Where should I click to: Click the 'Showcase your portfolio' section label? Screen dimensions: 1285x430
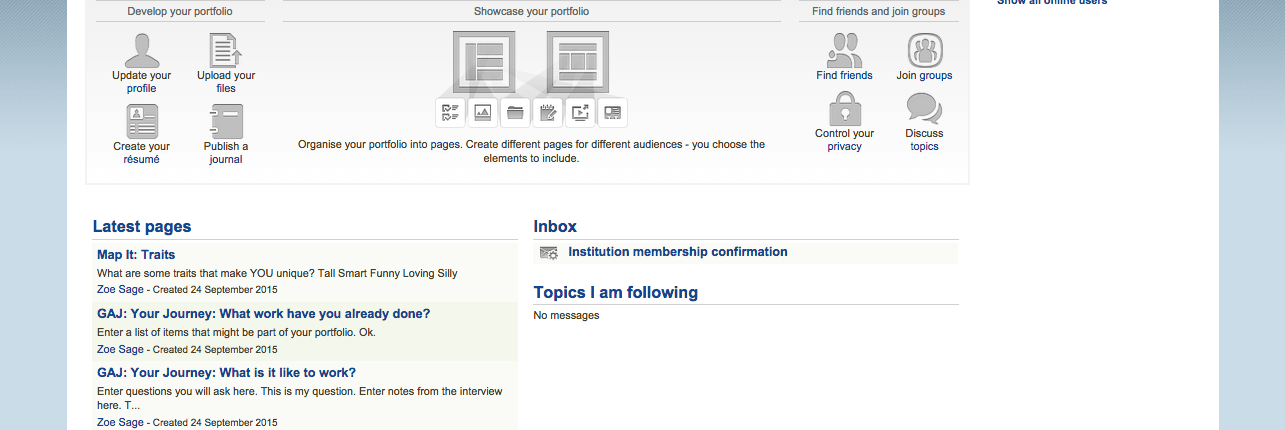[531, 12]
